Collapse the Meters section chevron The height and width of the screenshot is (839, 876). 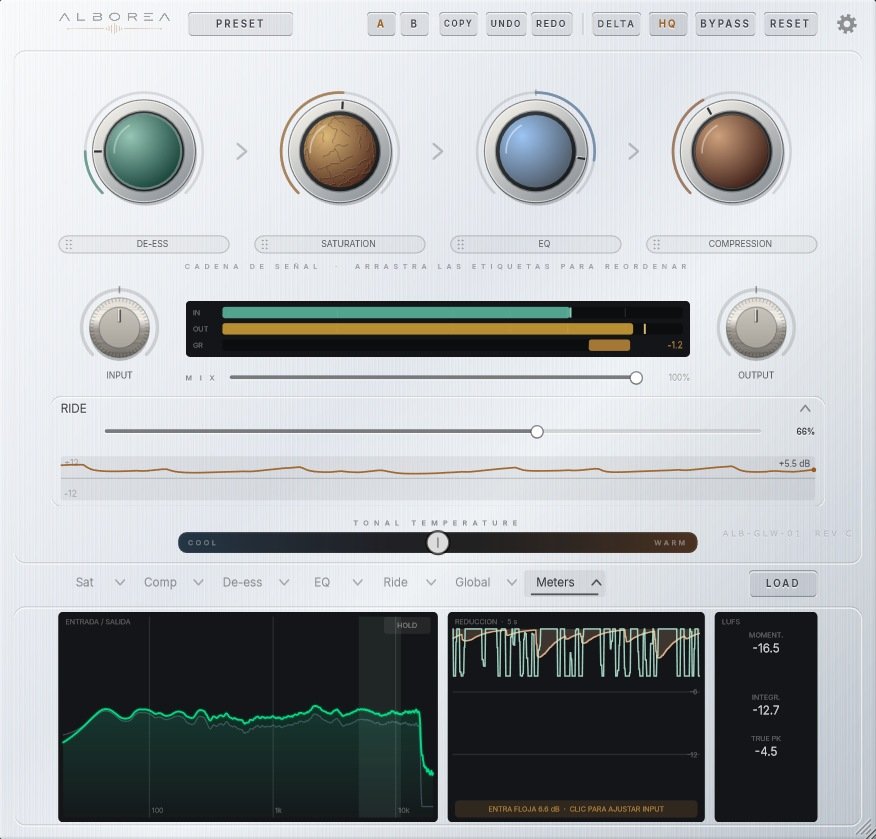596,583
